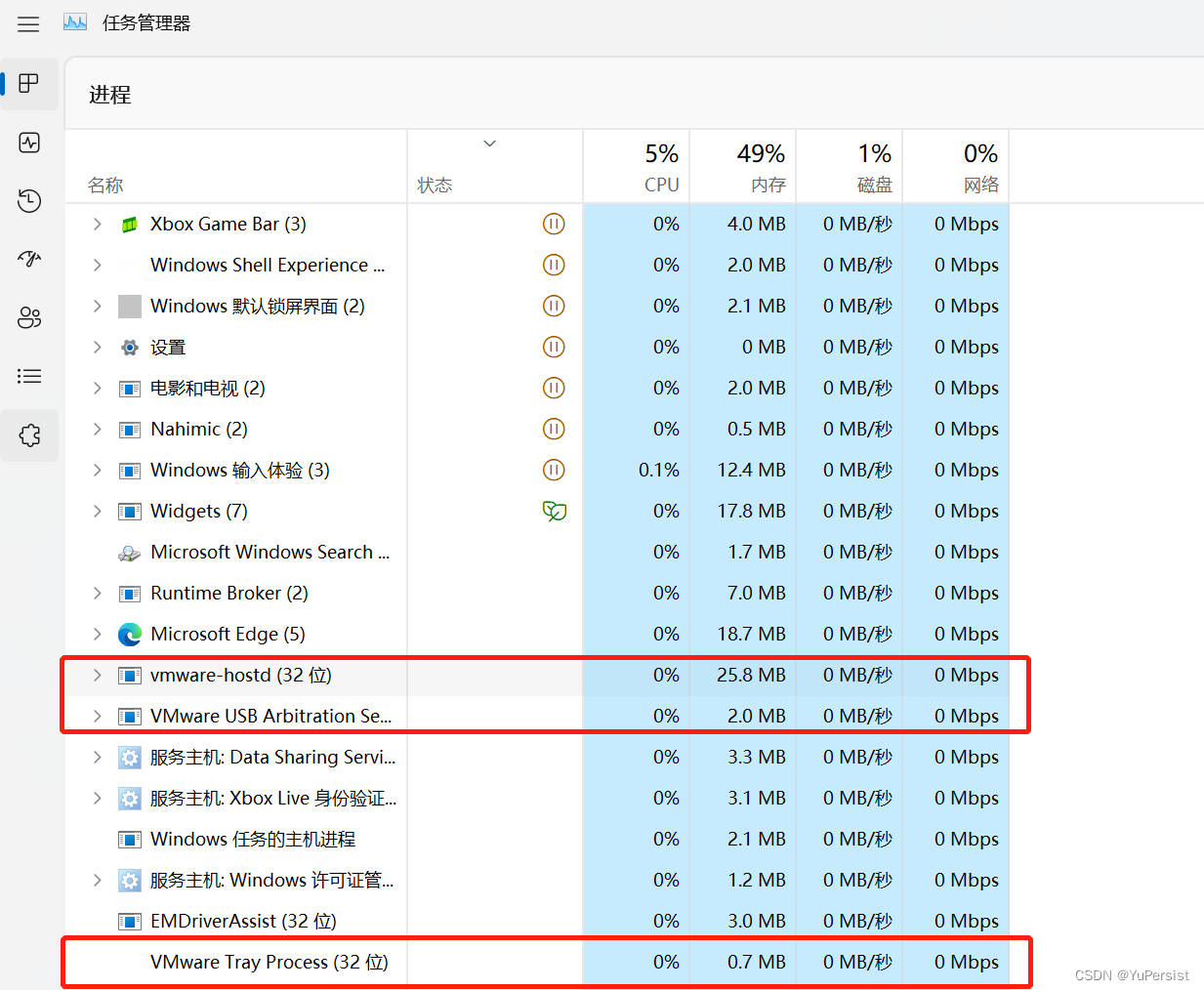This screenshot has height=990, width=1204.
Task: Expand the Nahimic (2) group
Action: (x=97, y=429)
